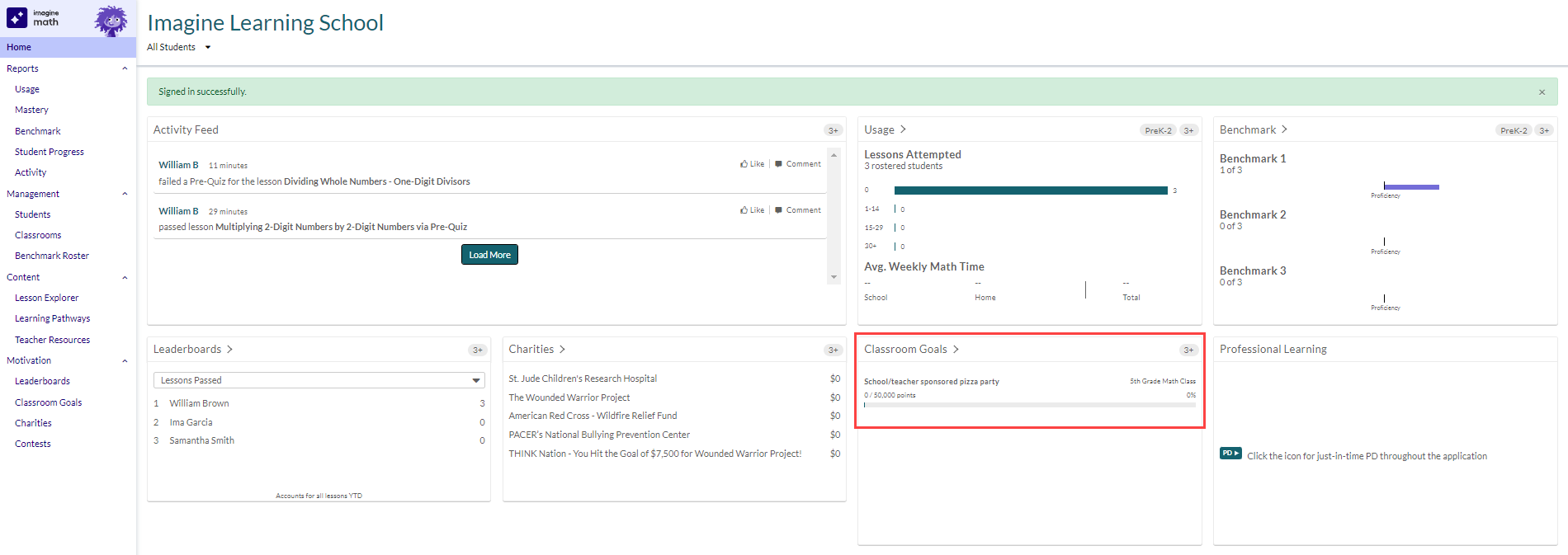Open the Activity report in sidebar

[x=31, y=172]
